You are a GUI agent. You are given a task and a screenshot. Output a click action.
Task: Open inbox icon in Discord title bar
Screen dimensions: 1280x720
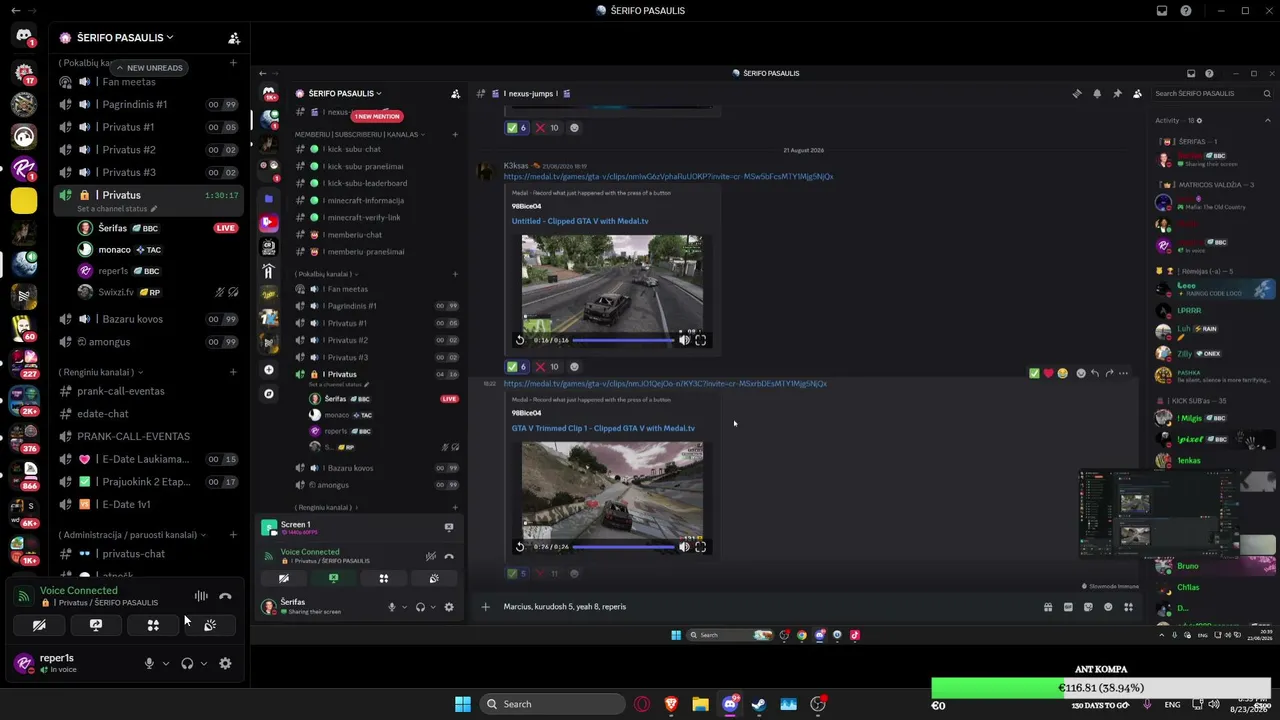(x=1162, y=11)
